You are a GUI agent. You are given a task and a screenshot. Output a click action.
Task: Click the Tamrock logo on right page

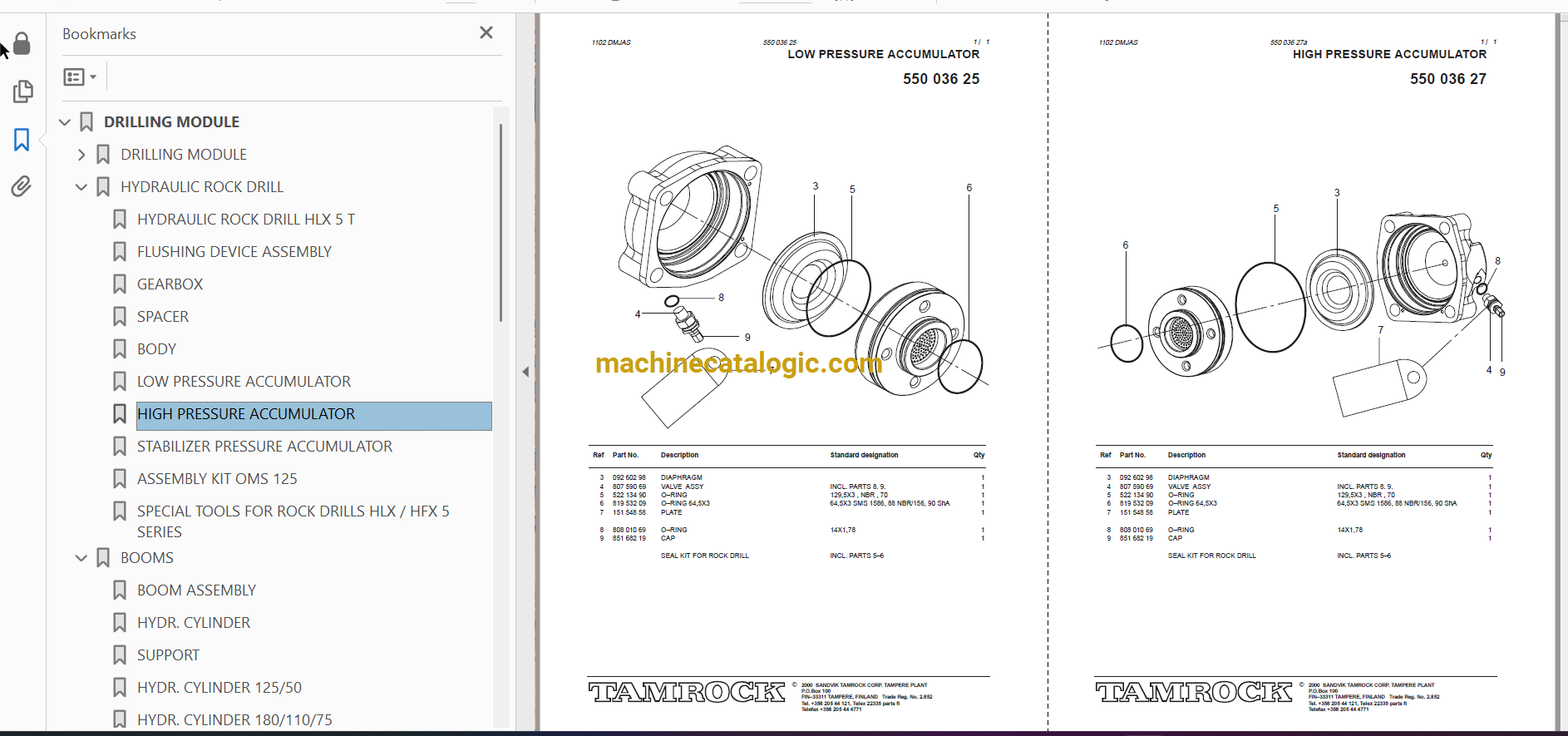tap(1194, 692)
